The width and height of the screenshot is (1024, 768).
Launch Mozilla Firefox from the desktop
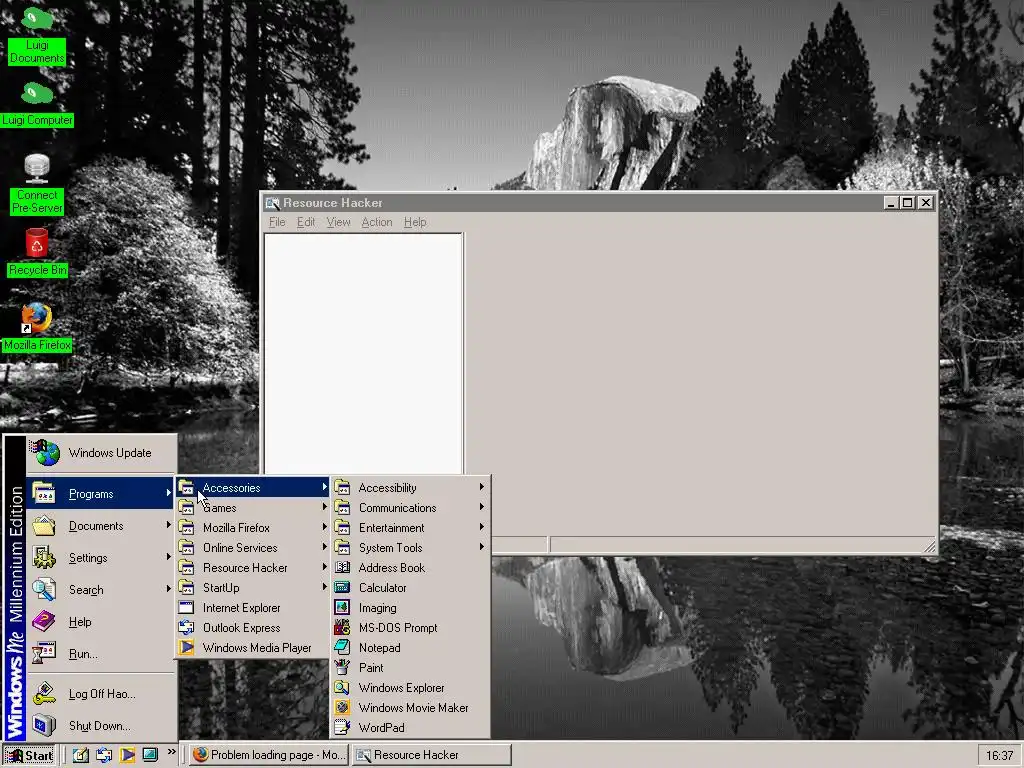pyautogui.click(x=37, y=328)
